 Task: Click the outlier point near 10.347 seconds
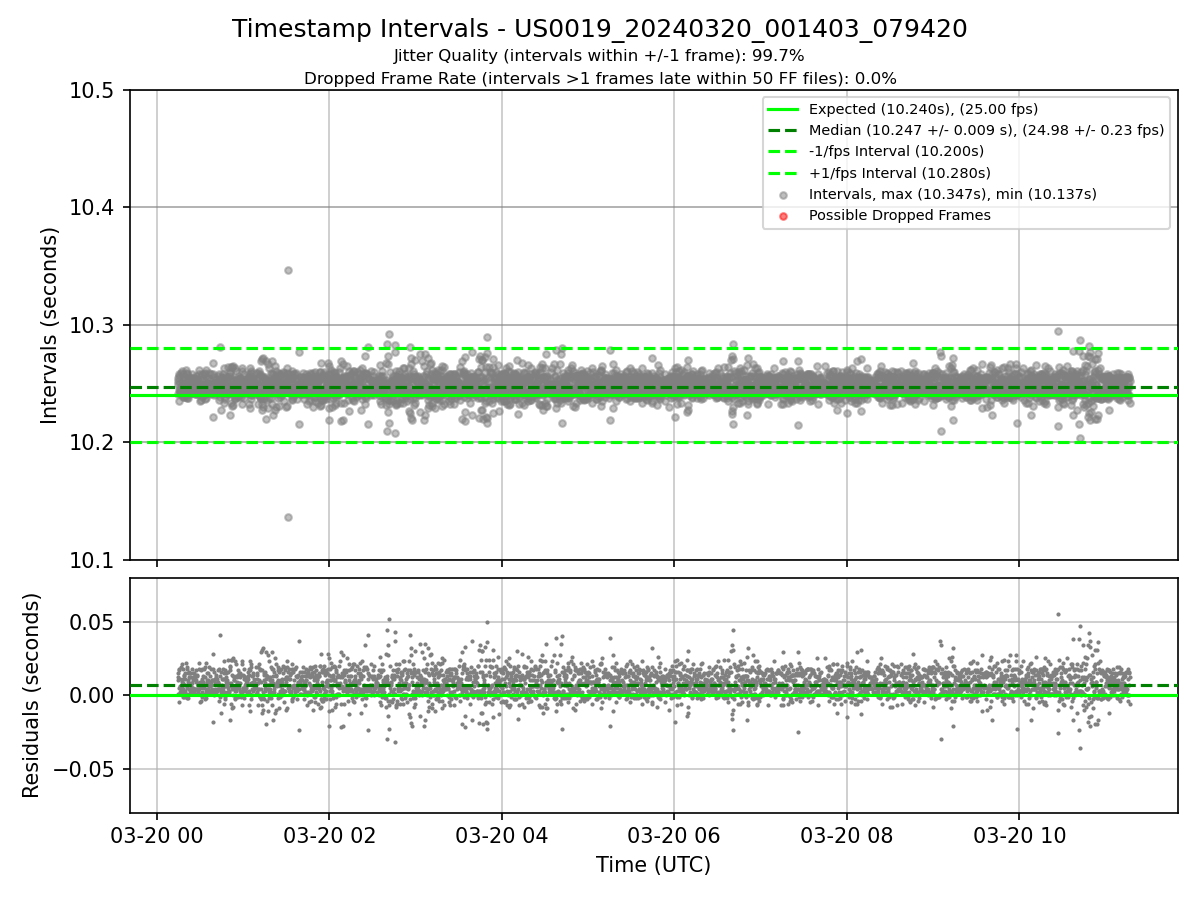click(288, 270)
